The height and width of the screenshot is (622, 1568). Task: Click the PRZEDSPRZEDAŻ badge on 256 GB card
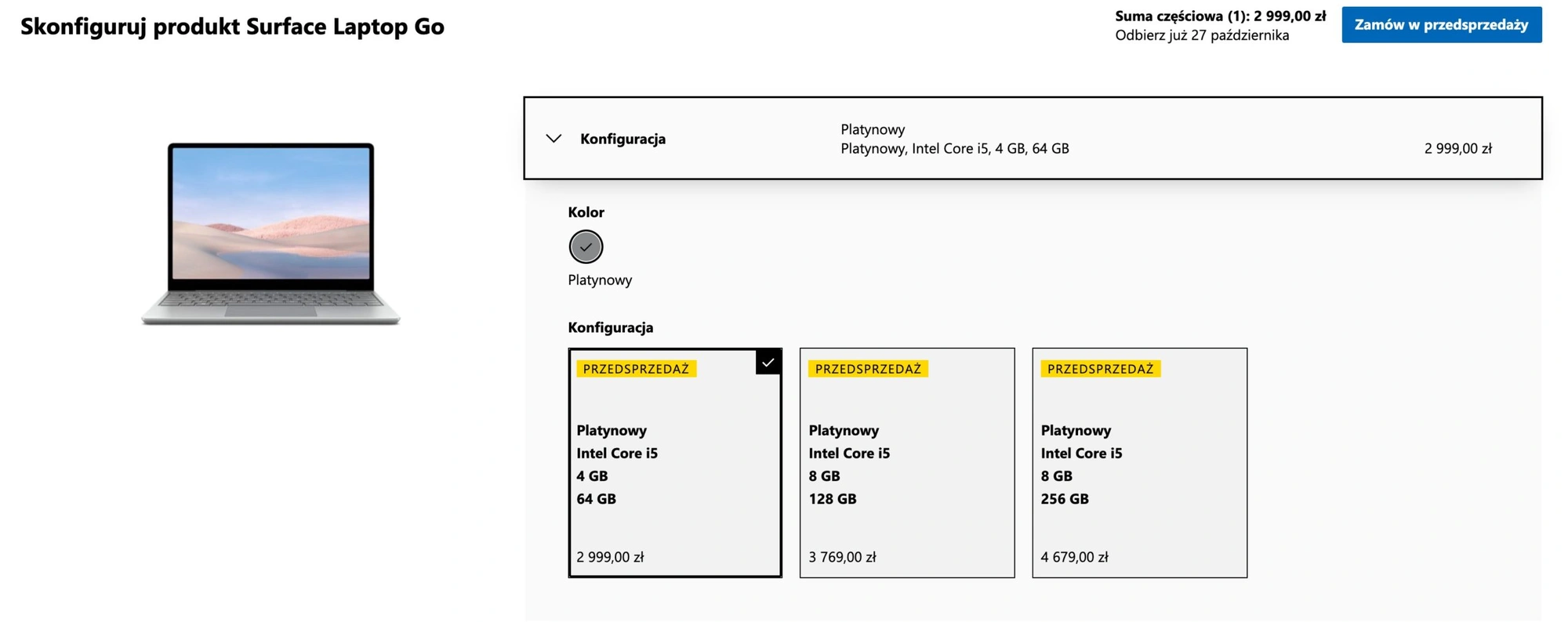click(1100, 369)
